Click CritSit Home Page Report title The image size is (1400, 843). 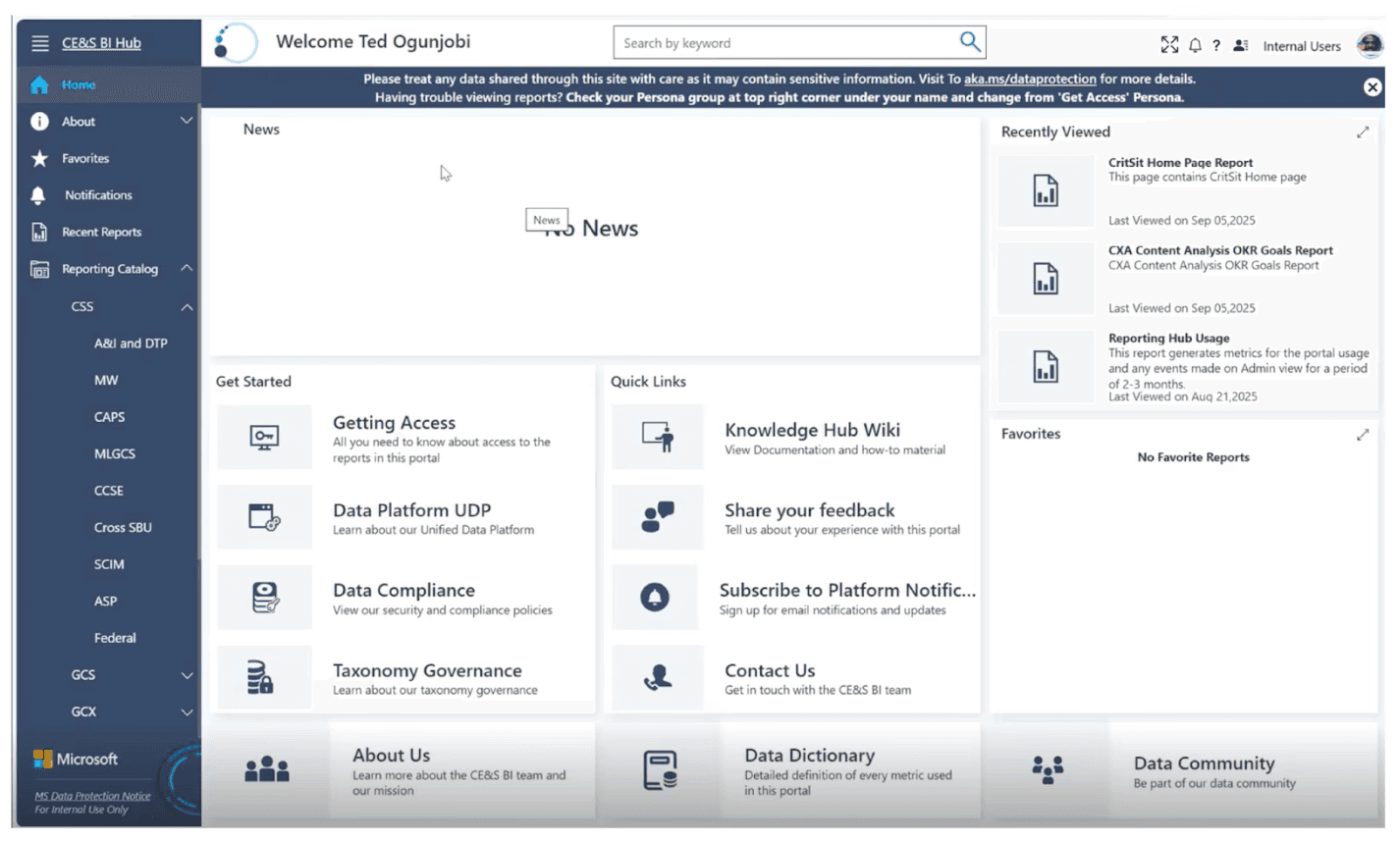[1180, 163]
